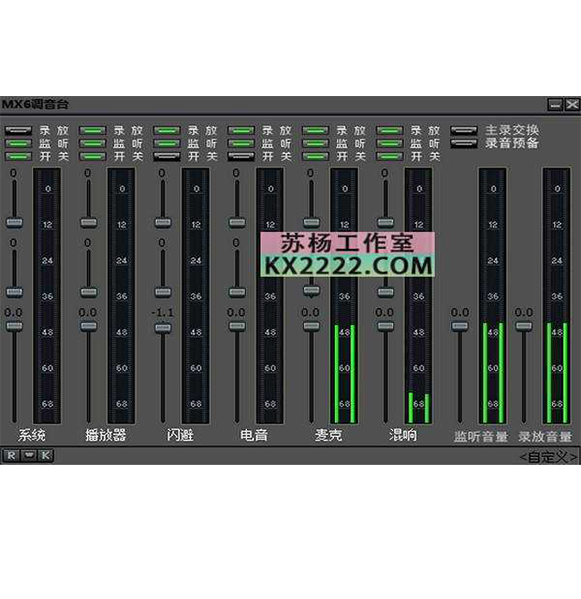The height and width of the screenshot is (599, 581).
Task: Toggle 录放 switch on 混响 channel
Action: tap(389, 131)
